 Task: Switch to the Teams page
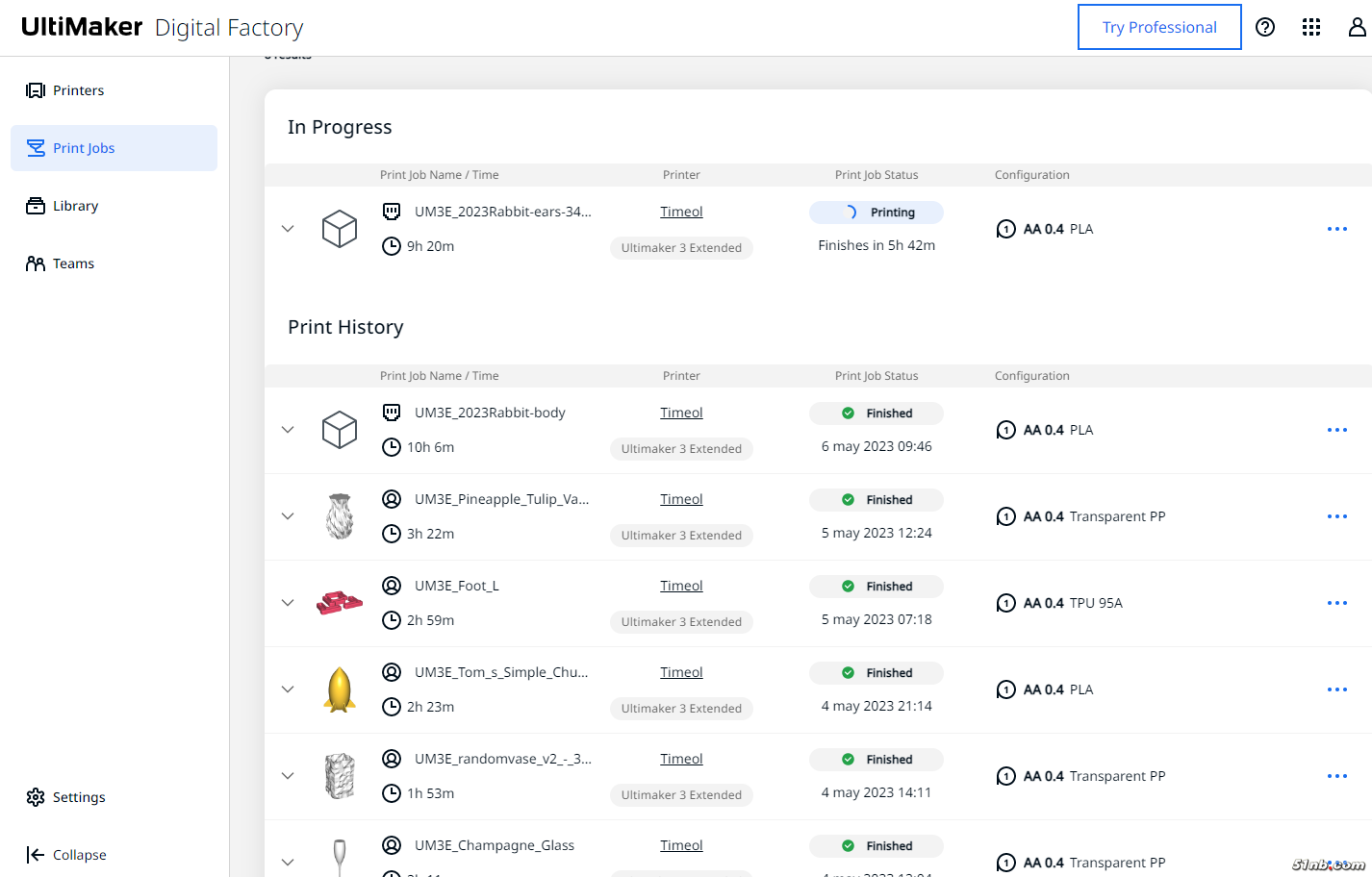coord(61,263)
